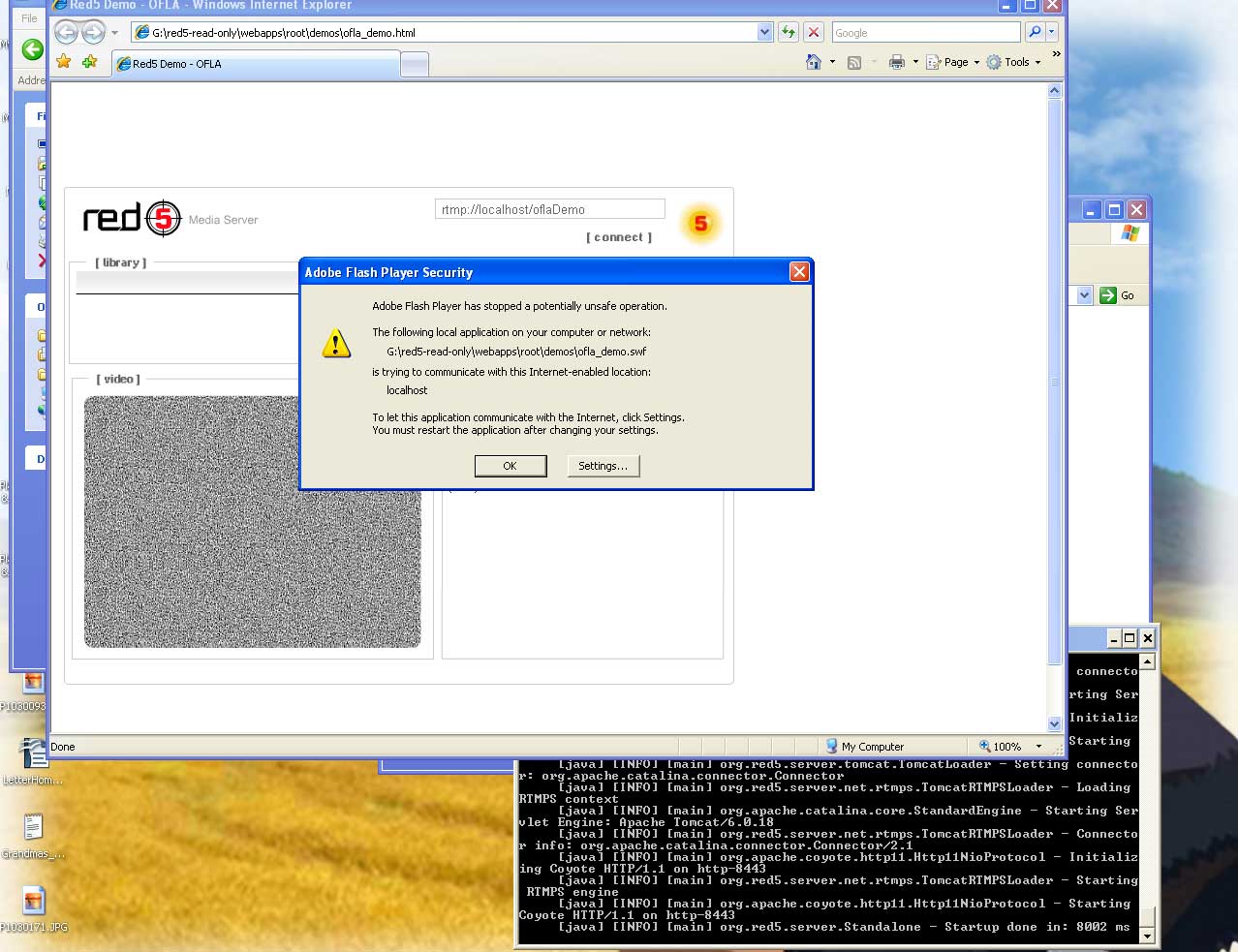
Task: Go forward with IE Forward arrow
Action: pyautogui.click(x=93, y=32)
